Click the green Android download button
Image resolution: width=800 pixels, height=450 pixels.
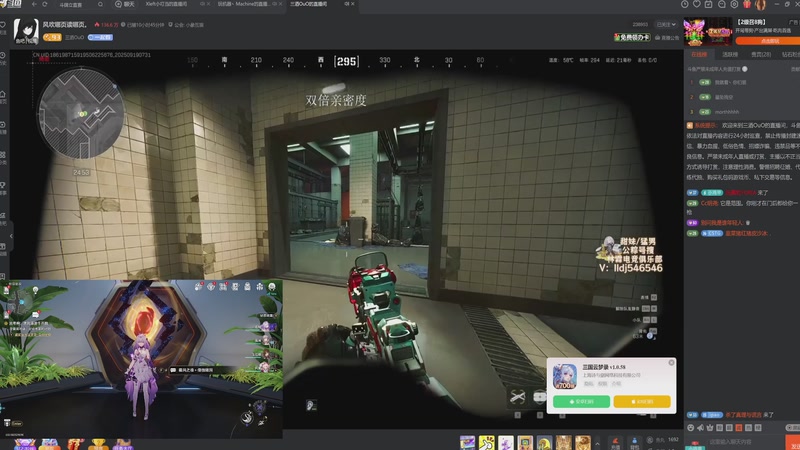581,402
